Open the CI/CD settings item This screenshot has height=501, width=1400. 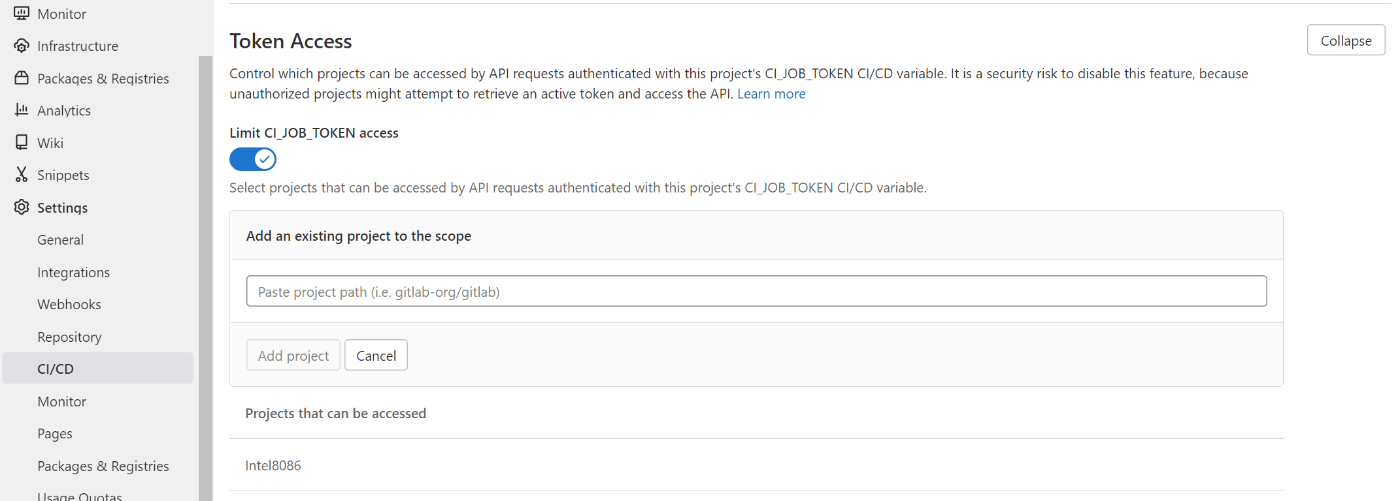(x=55, y=369)
